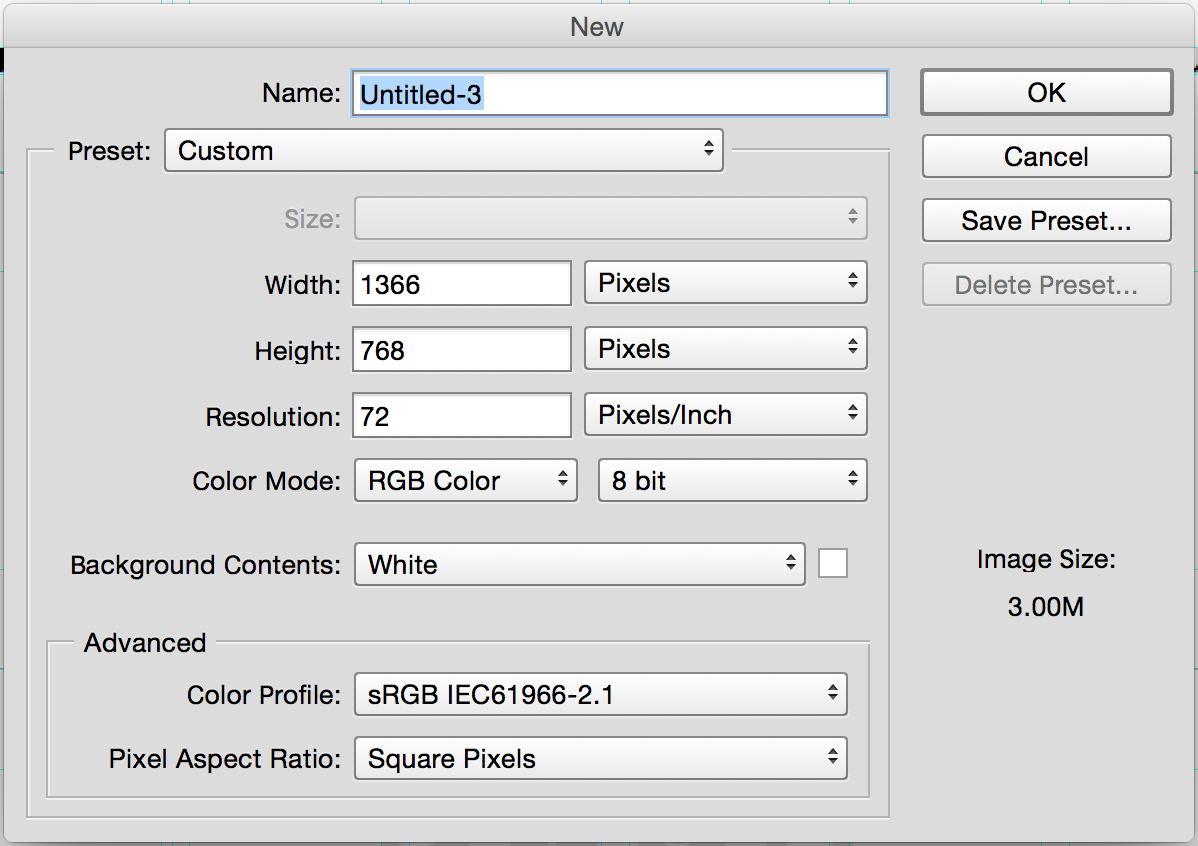
Task: Open the Color Profile dropdown
Action: point(600,695)
